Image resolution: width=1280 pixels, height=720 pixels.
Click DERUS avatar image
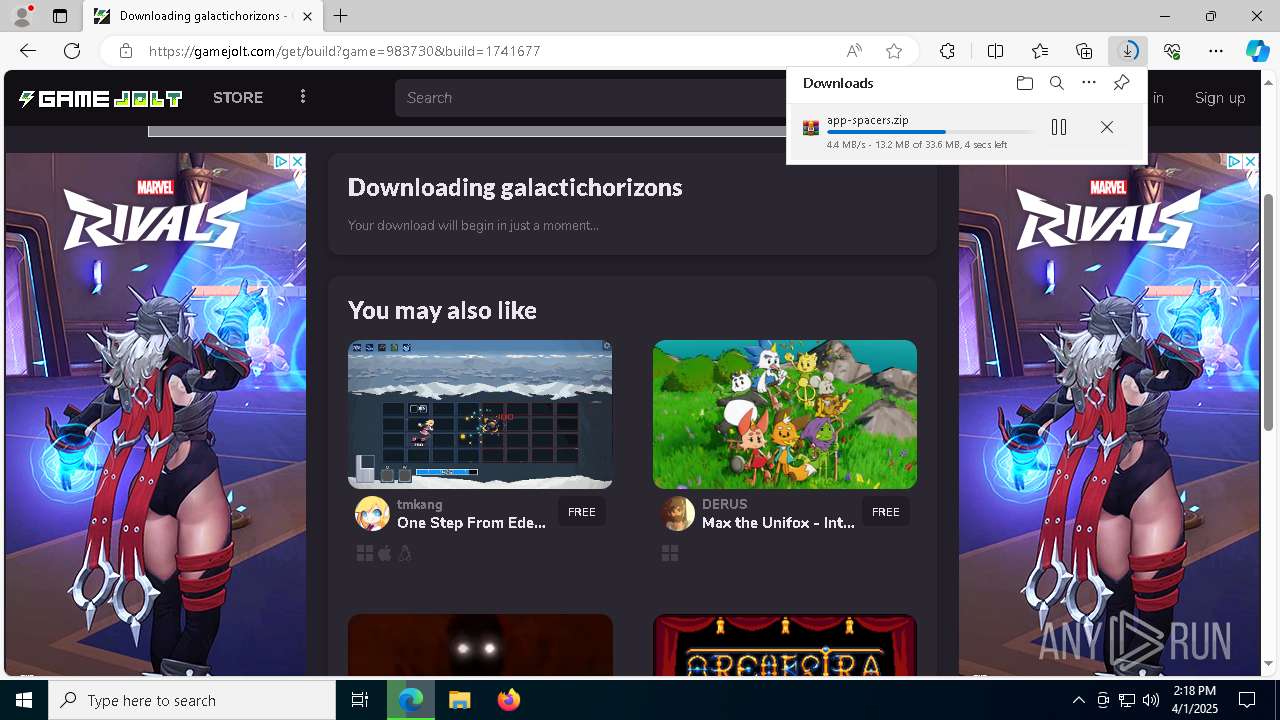677,513
